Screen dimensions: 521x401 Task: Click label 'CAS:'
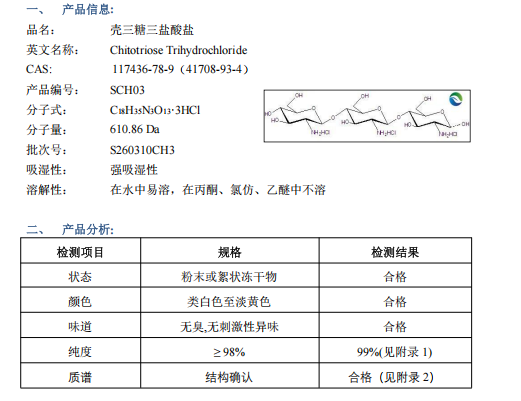click(39, 69)
